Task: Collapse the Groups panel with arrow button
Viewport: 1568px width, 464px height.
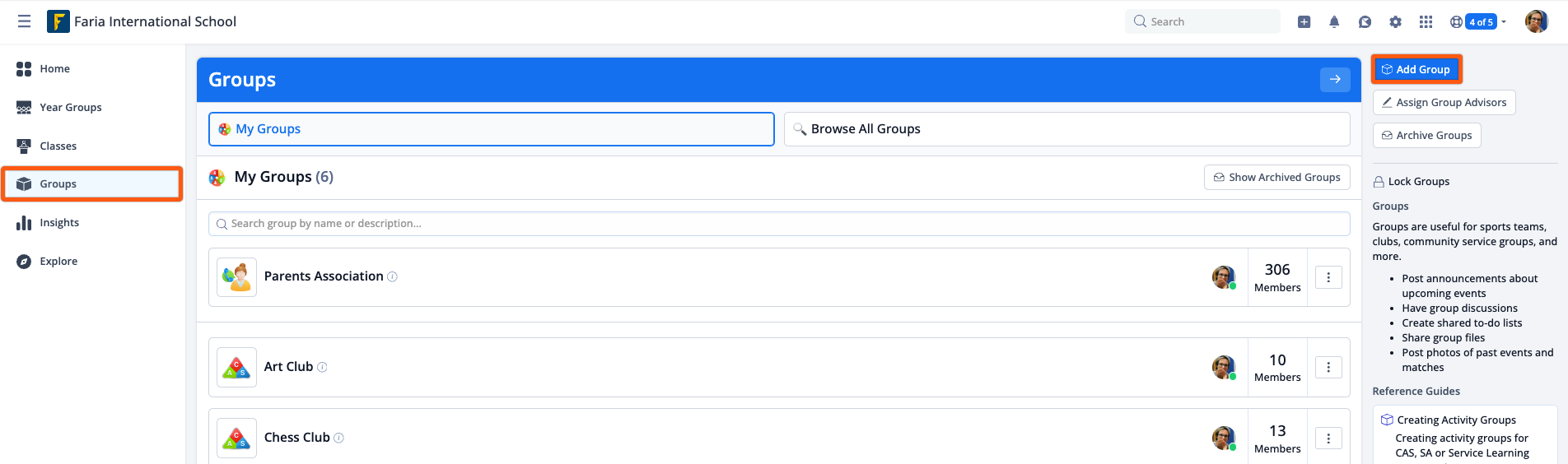Action: click(1335, 79)
